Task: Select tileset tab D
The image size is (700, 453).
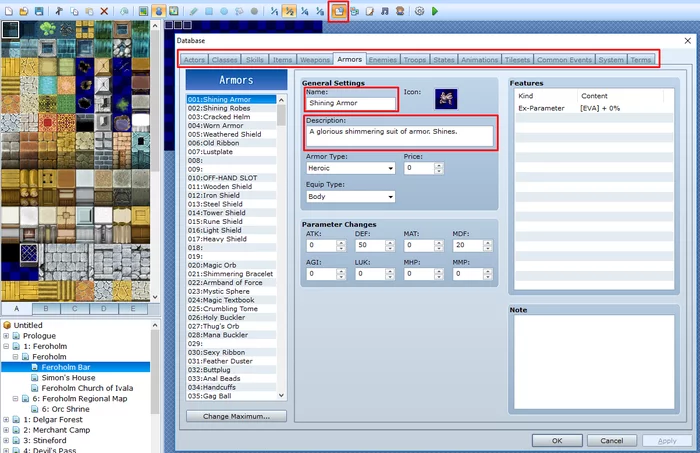Action: click(104, 308)
